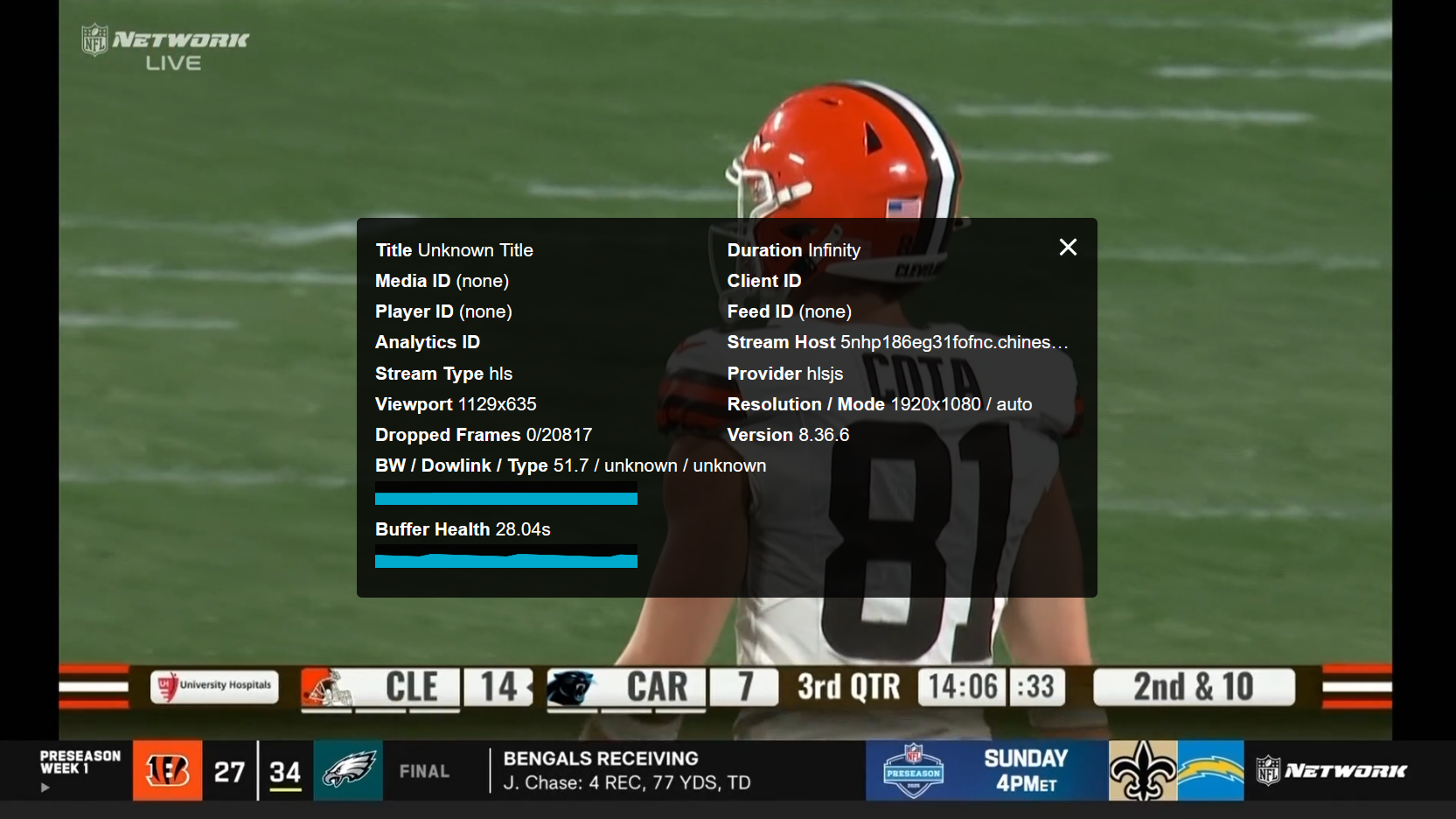Click the Chargers lightning bolt logo
Viewport: 1456px width, 819px height.
[x=1210, y=771]
